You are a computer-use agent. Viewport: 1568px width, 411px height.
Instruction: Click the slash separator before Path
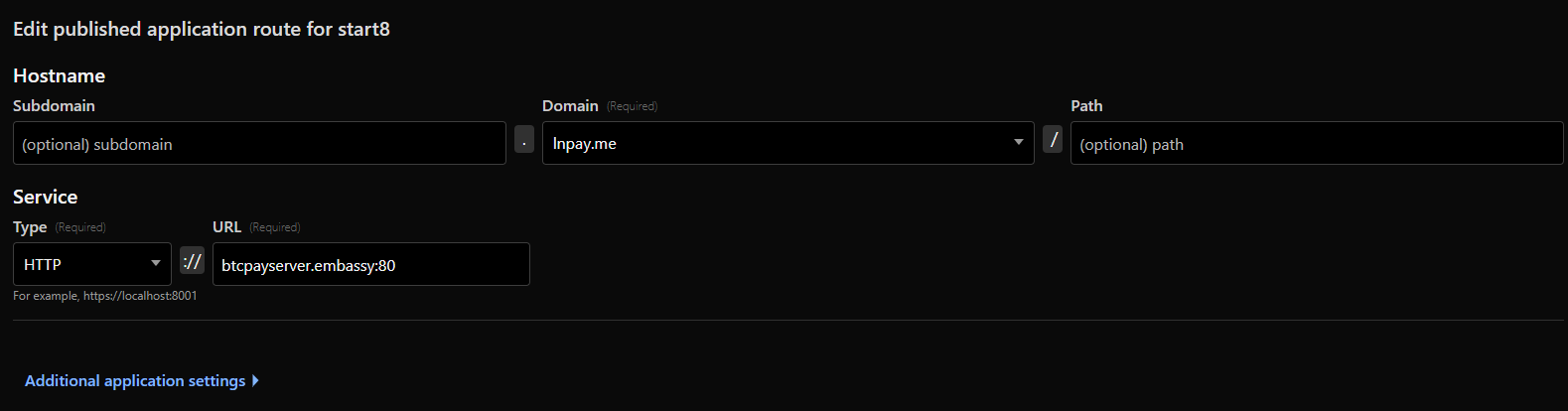1053,140
